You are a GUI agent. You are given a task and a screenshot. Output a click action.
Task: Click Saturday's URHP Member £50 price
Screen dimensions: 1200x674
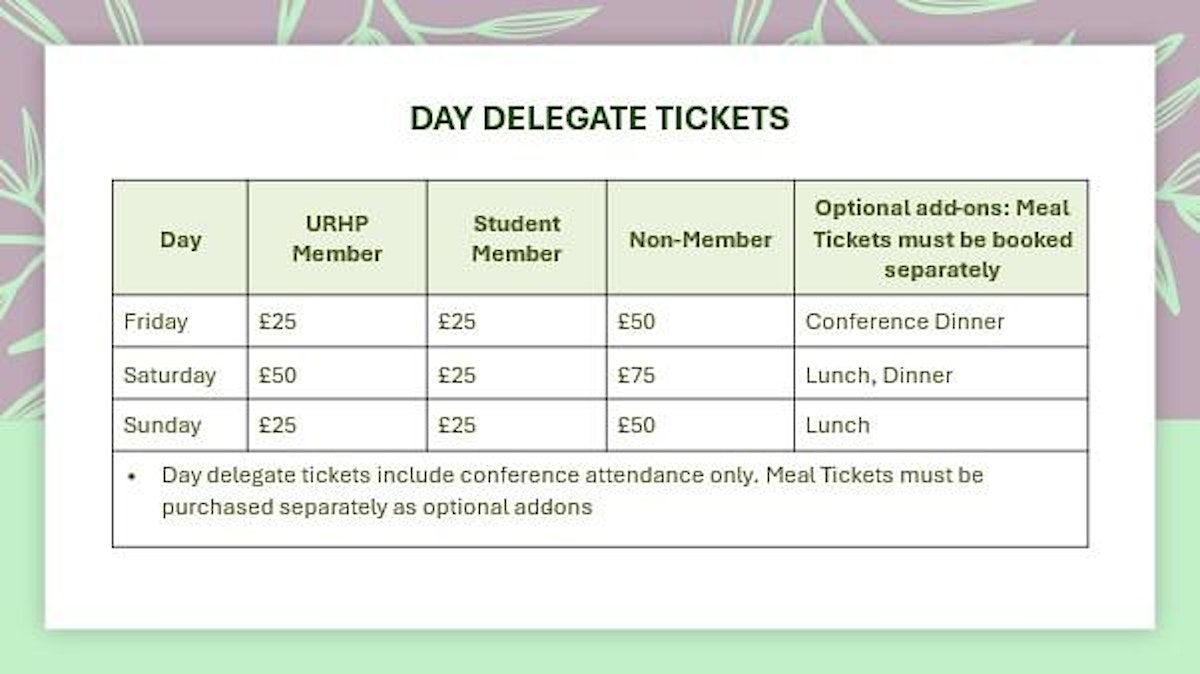tap(277, 375)
